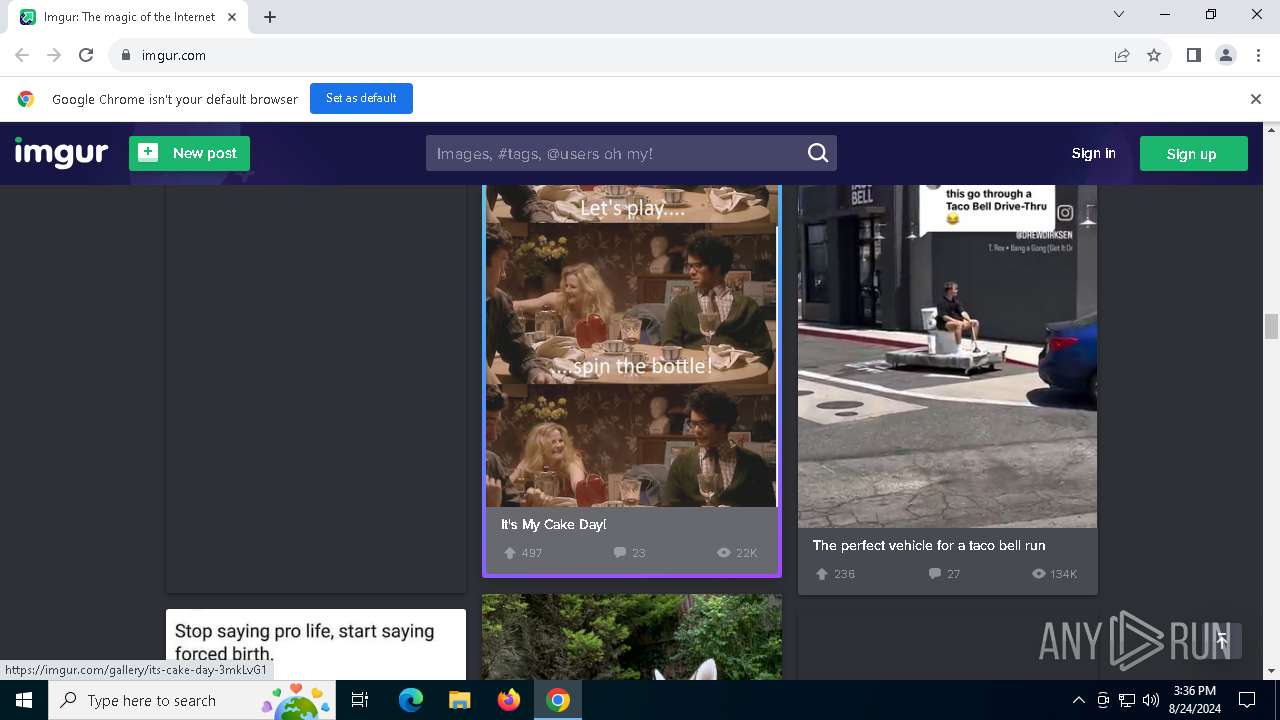Image resolution: width=1280 pixels, height=720 pixels.
Task: Click the network tray icon
Action: point(1127,700)
